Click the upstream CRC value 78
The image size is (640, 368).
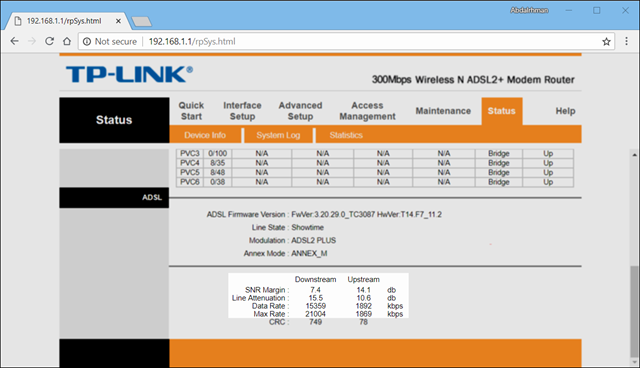(363, 322)
